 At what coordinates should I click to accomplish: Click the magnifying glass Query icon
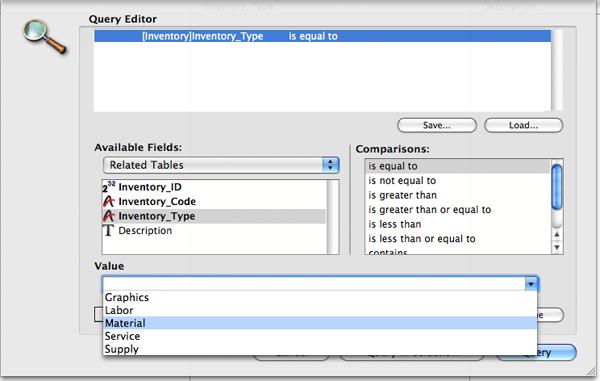[44, 37]
